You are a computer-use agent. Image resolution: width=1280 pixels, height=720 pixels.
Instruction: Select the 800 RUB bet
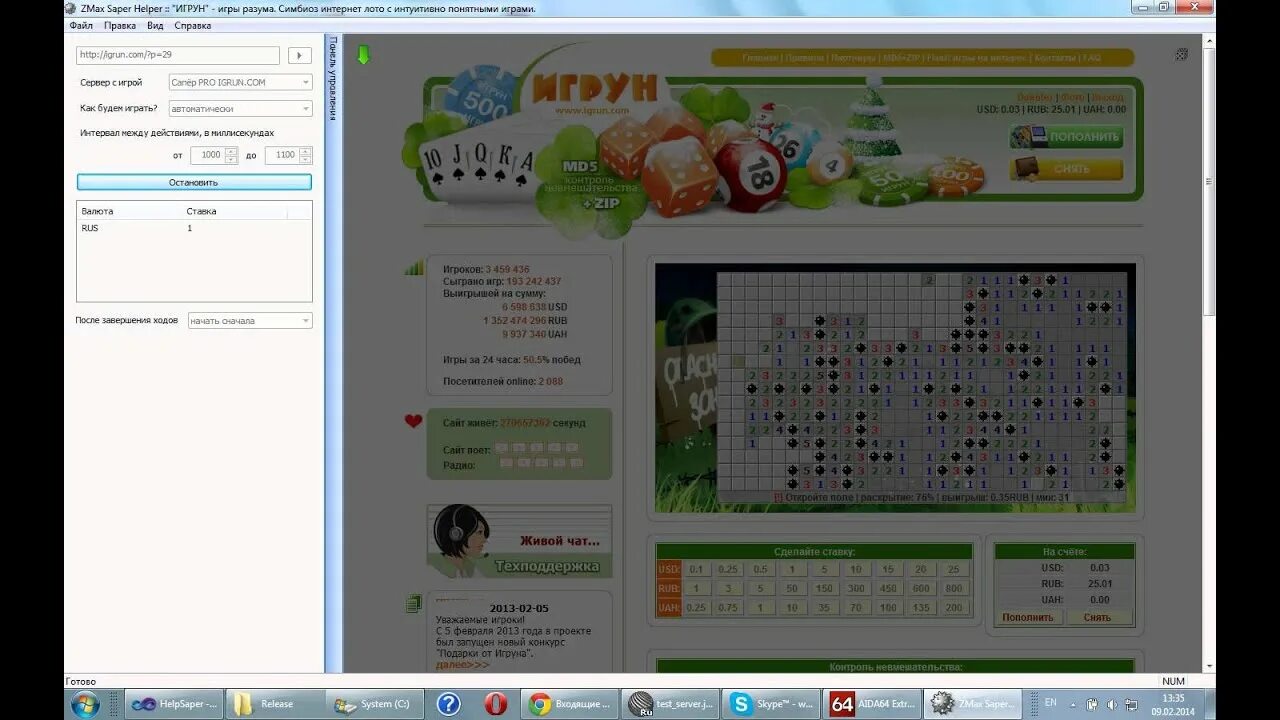pyautogui.click(x=953, y=588)
